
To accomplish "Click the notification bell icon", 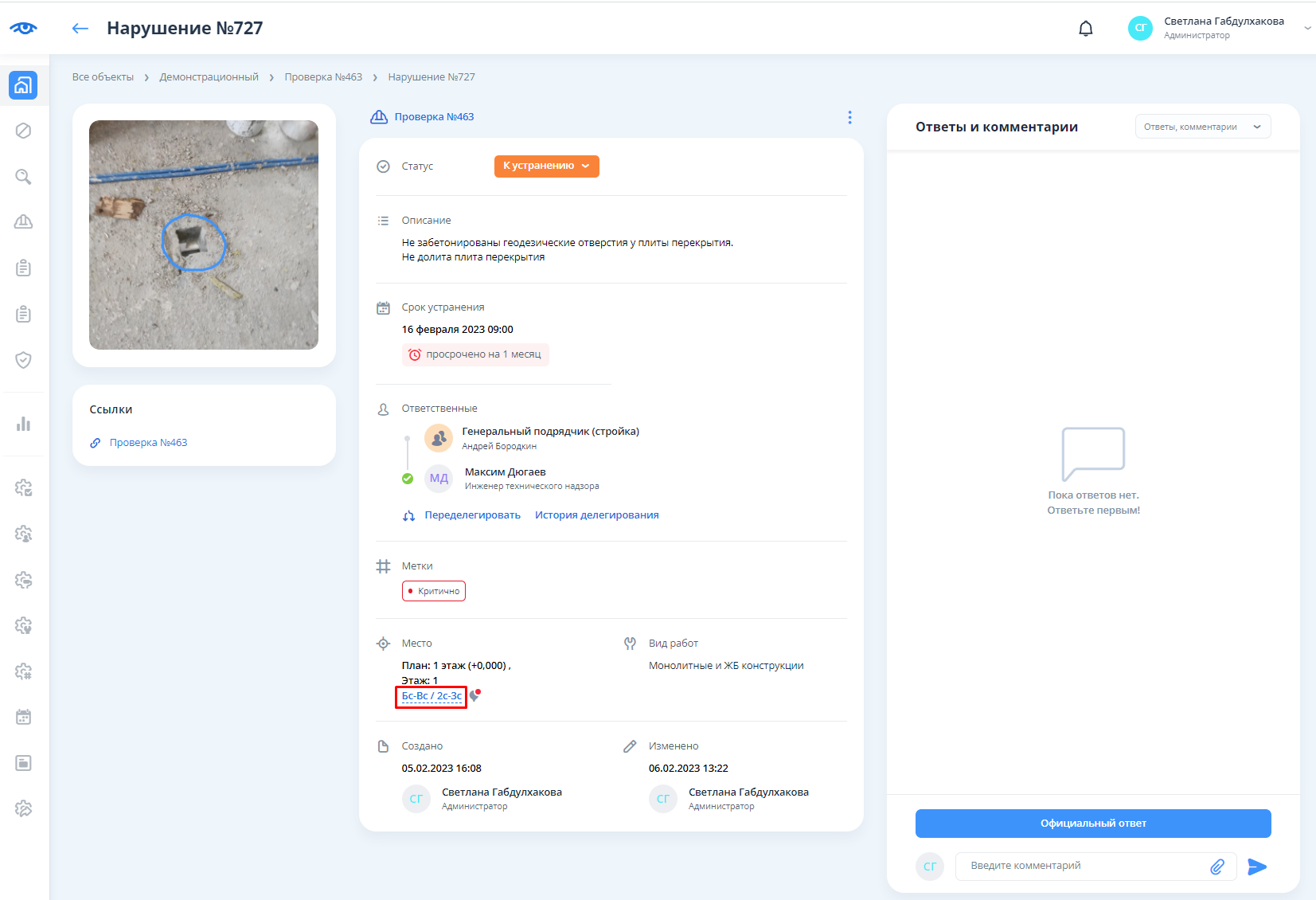I will click(x=1085, y=29).
